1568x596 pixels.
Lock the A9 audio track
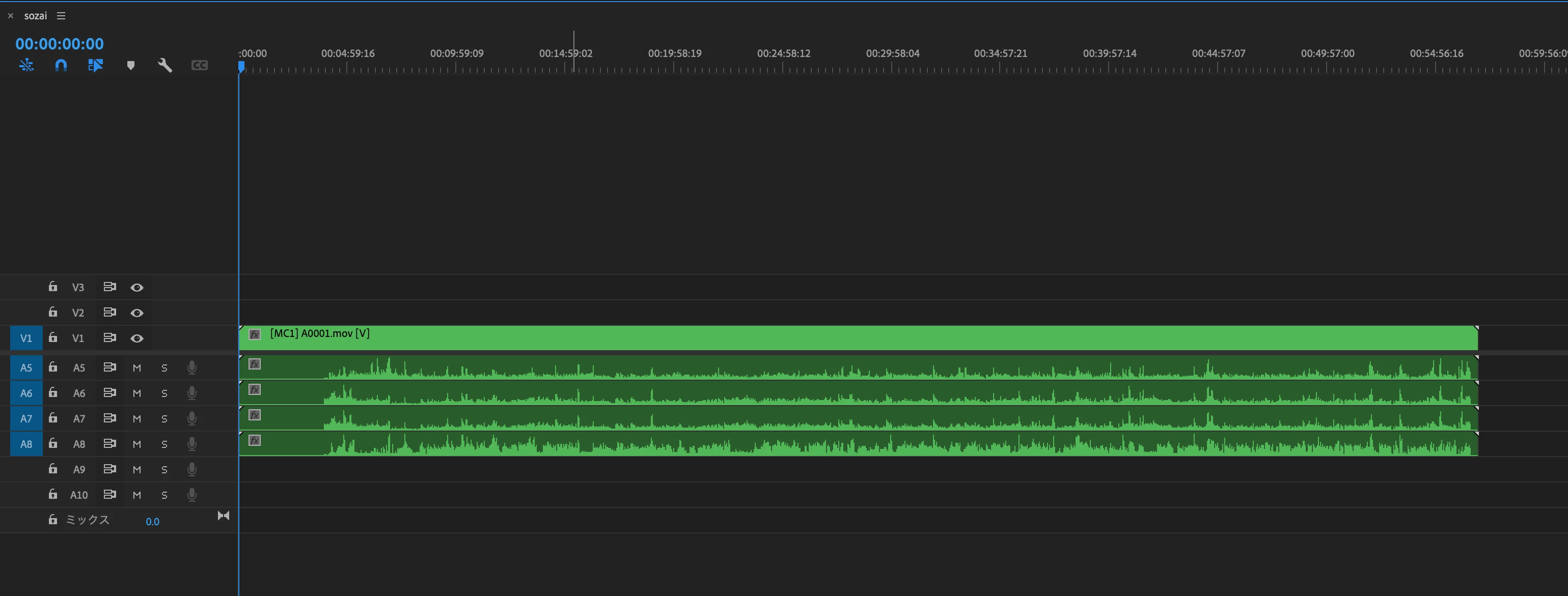pos(53,469)
